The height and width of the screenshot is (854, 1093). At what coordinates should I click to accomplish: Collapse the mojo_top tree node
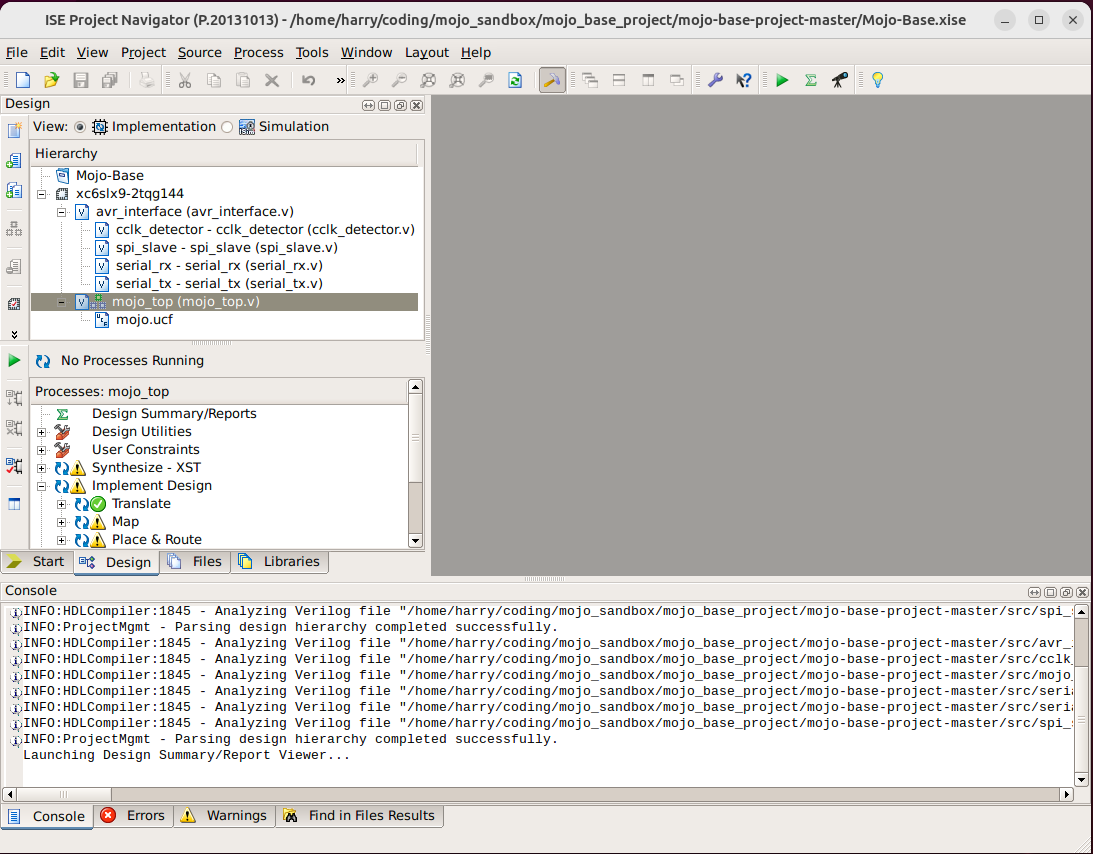61,302
